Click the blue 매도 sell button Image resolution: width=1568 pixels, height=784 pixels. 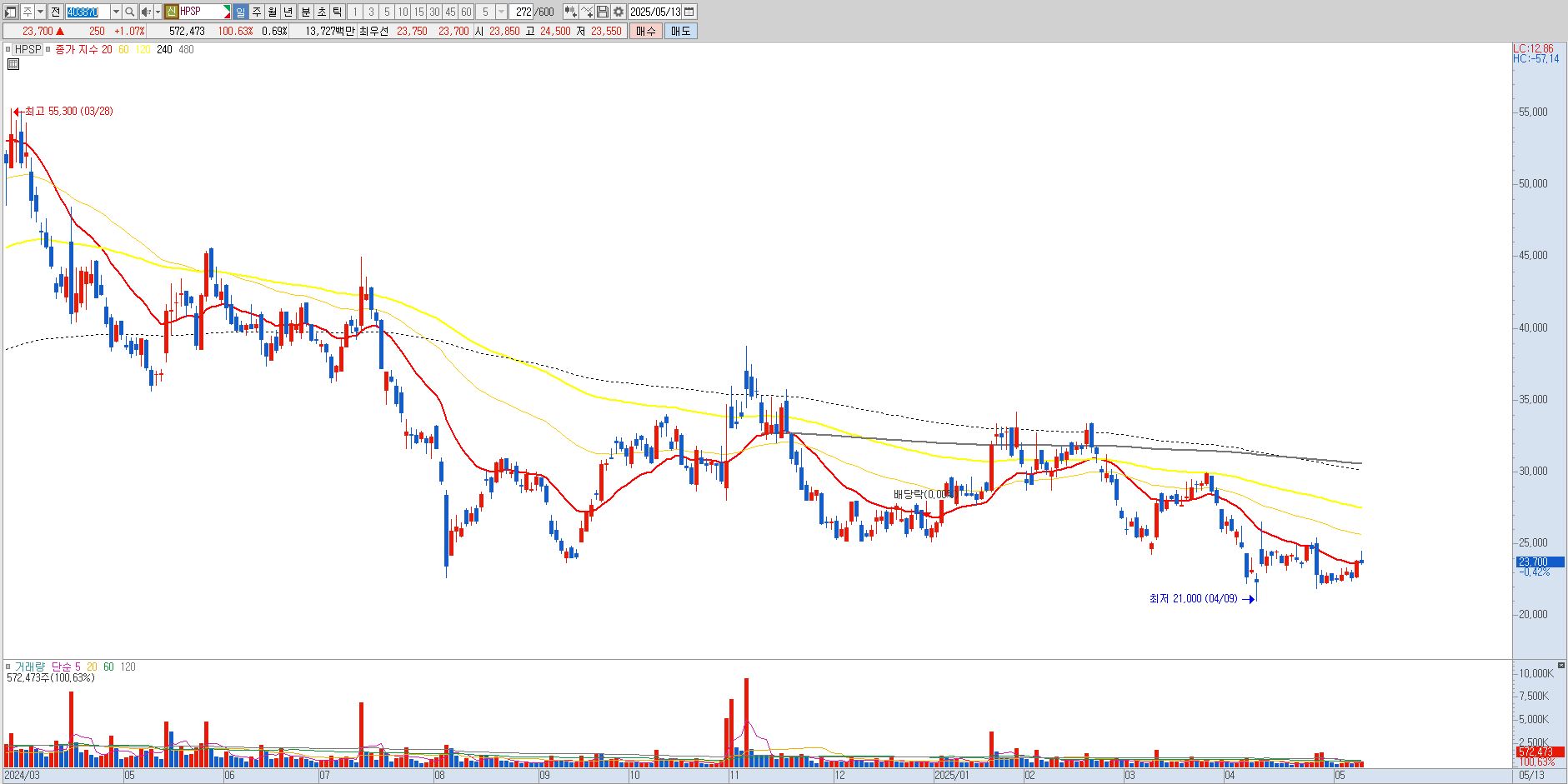tap(681, 31)
